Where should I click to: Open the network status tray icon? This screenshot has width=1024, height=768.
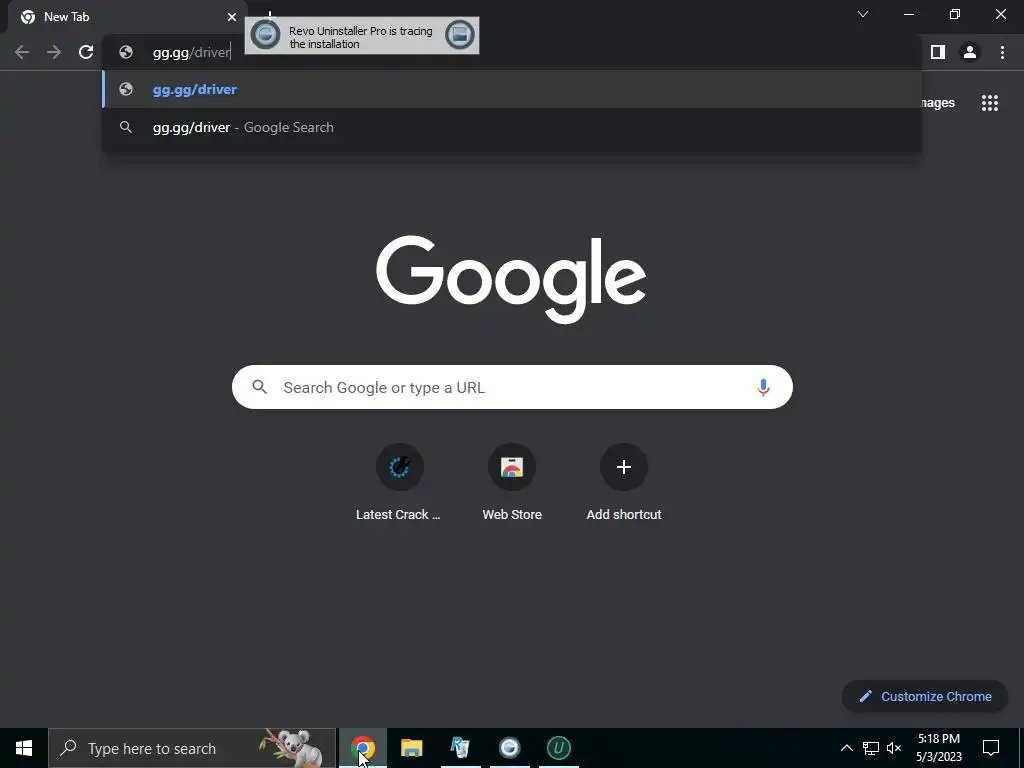coord(871,748)
